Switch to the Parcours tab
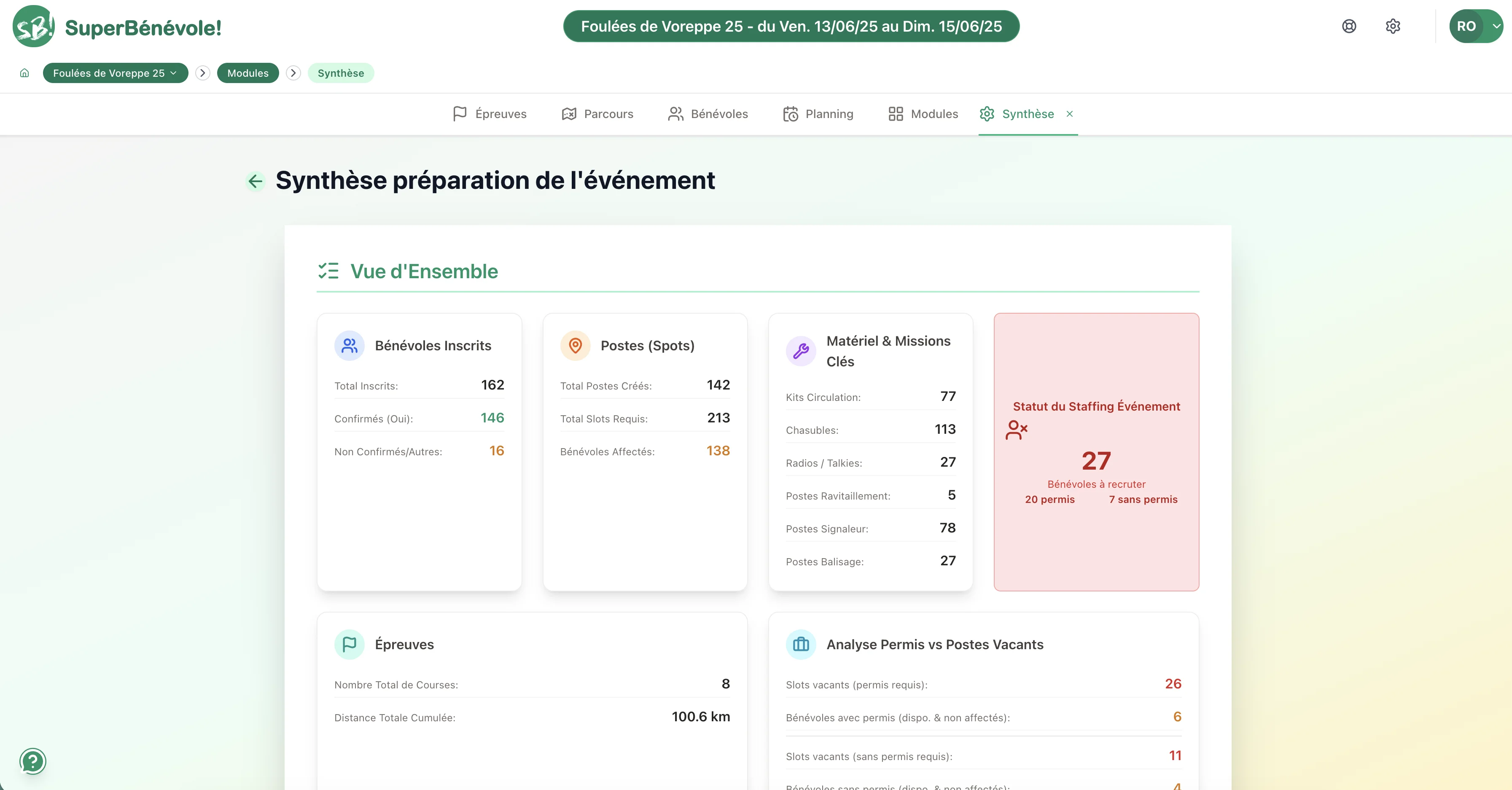Viewport: 1512px width, 790px height. pos(597,114)
